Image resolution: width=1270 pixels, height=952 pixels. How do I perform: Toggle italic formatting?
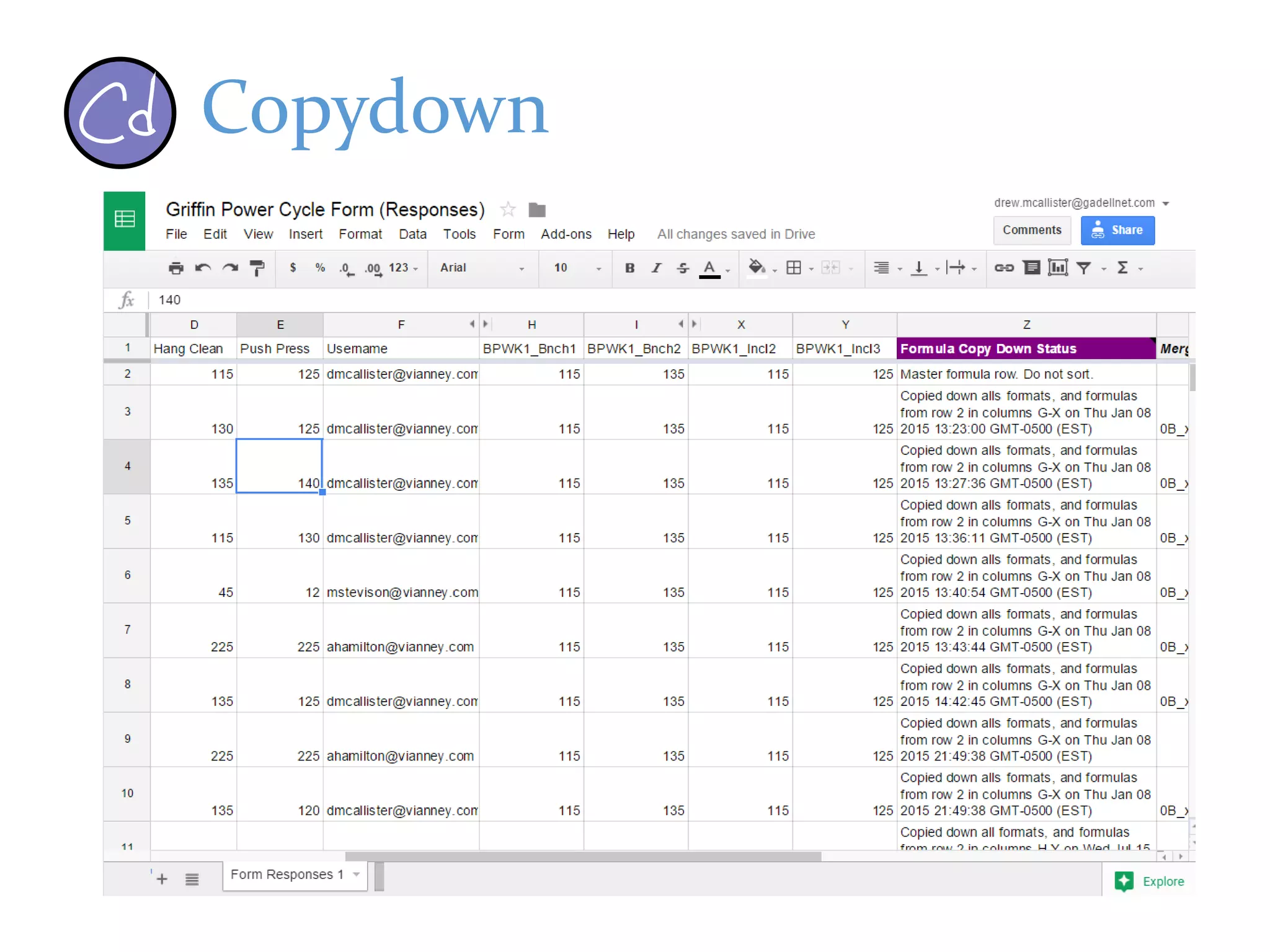(x=656, y=268)
